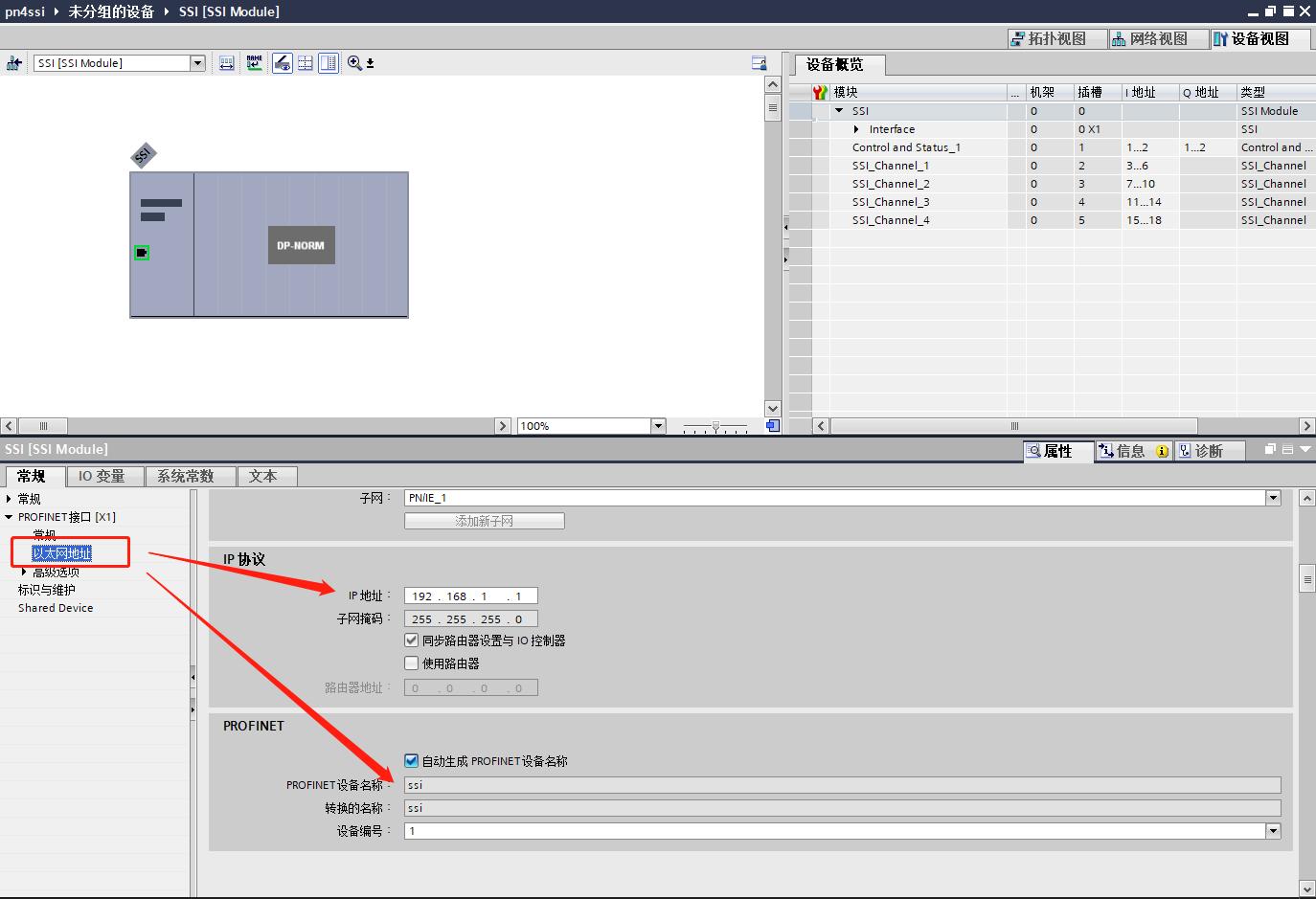This screenshot has height=899, width=1316.
Task: Collapse the SSI row in device overview
Action: (x=839, y=111)
